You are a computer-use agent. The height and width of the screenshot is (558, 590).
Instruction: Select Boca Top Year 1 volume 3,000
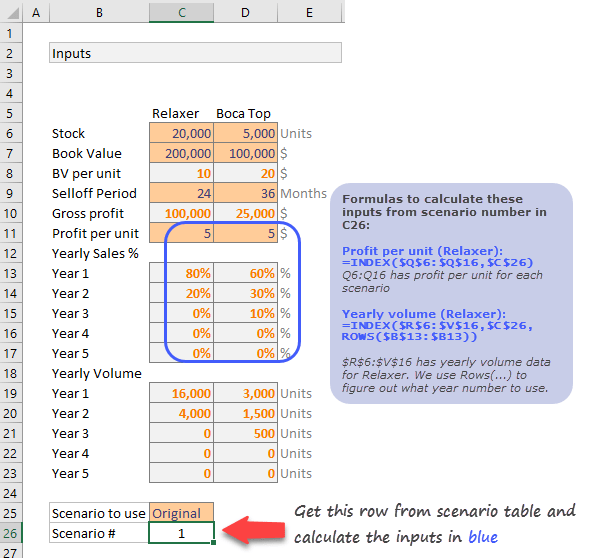click(x=245, y=393)
